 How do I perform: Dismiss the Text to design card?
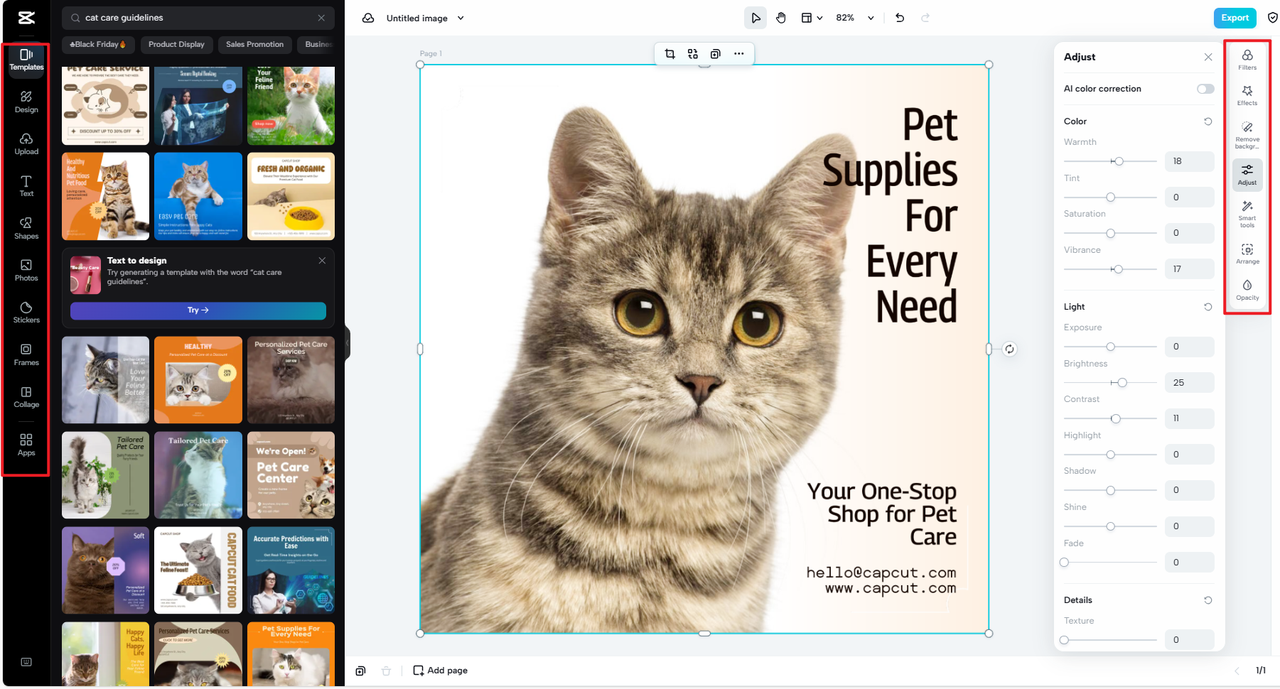click(322, 261)
